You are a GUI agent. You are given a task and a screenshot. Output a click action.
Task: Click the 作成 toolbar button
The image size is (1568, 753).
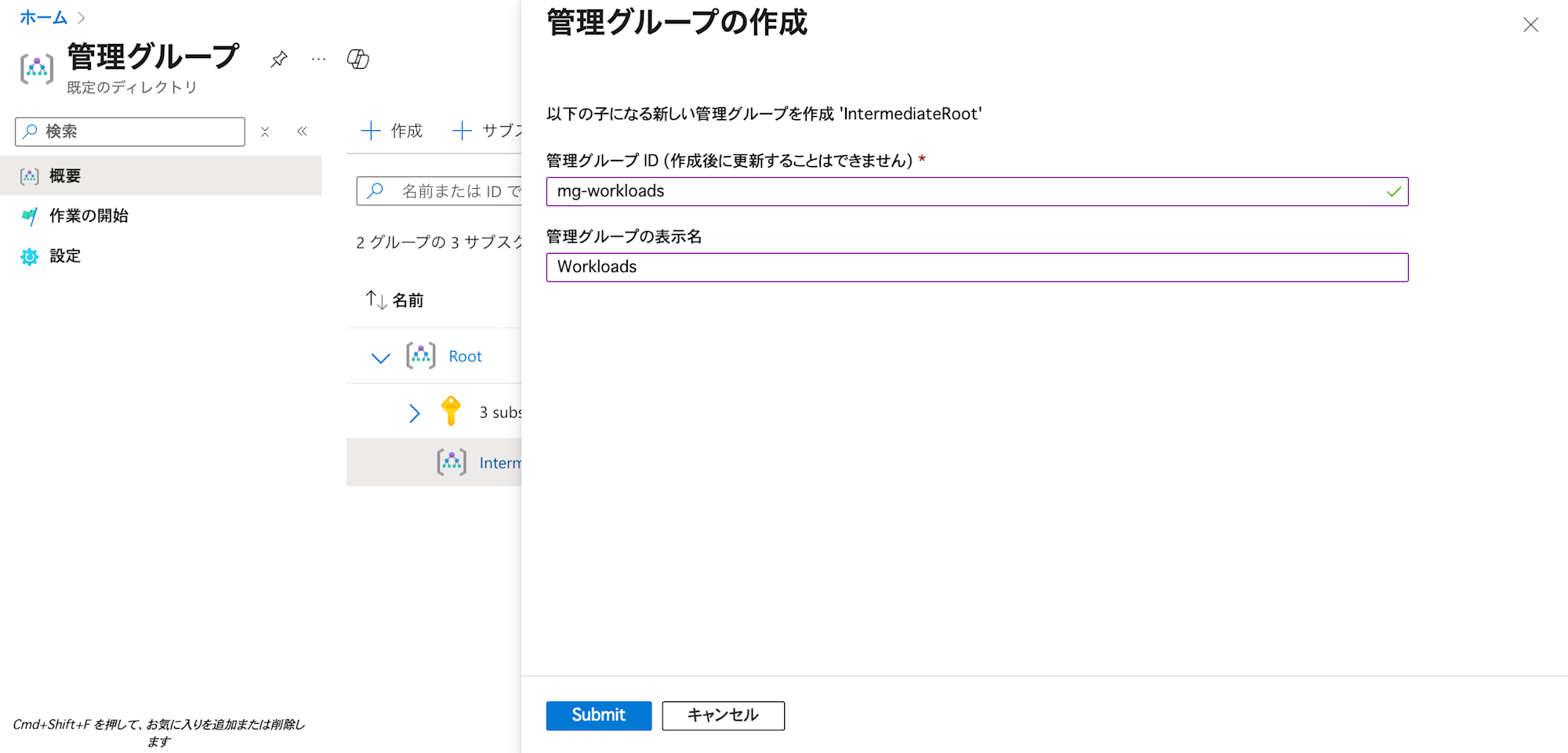(x=391, y=131)
